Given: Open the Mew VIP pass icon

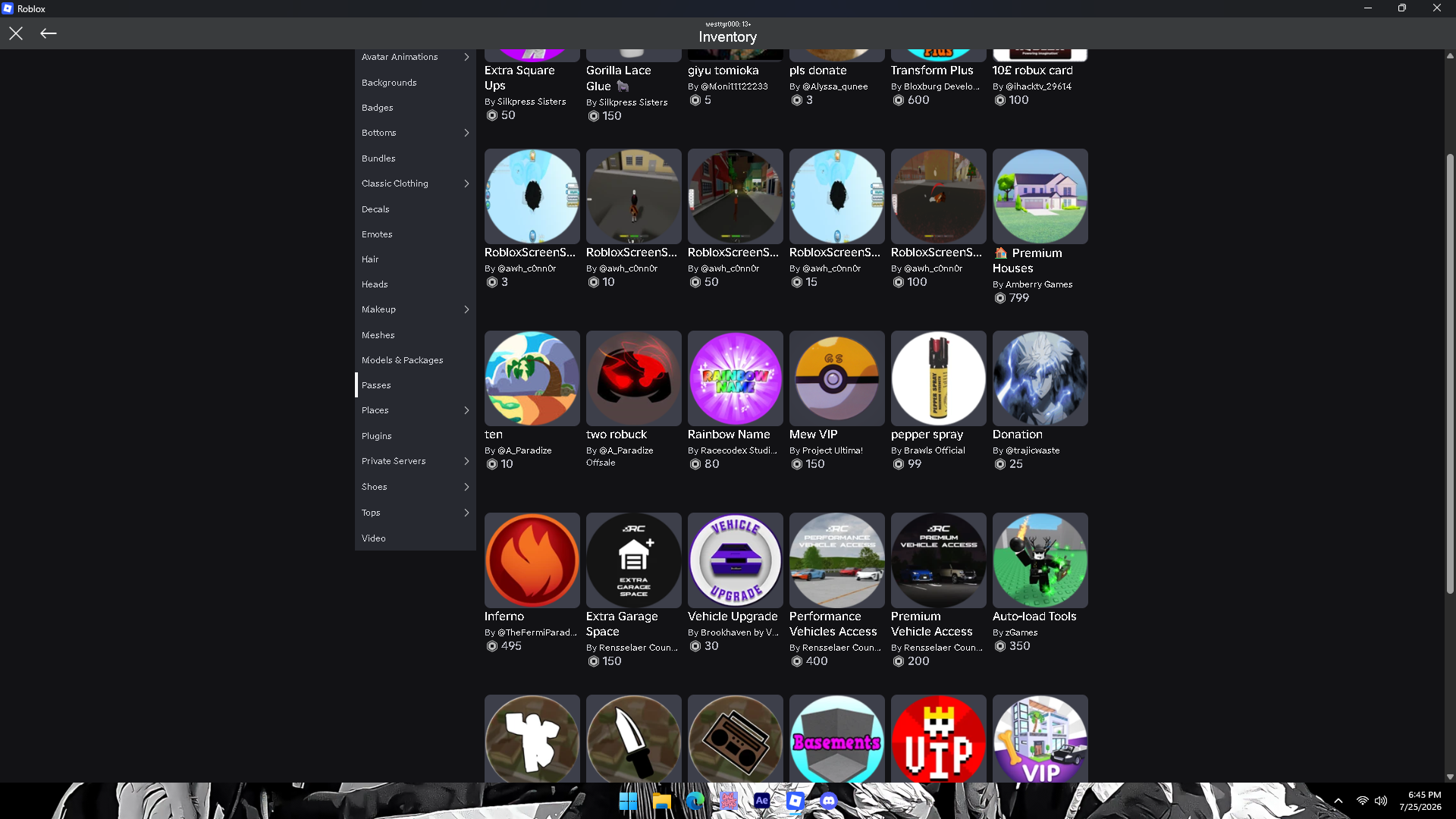Looking at the screenshot, I should click(x=836, y=378).
